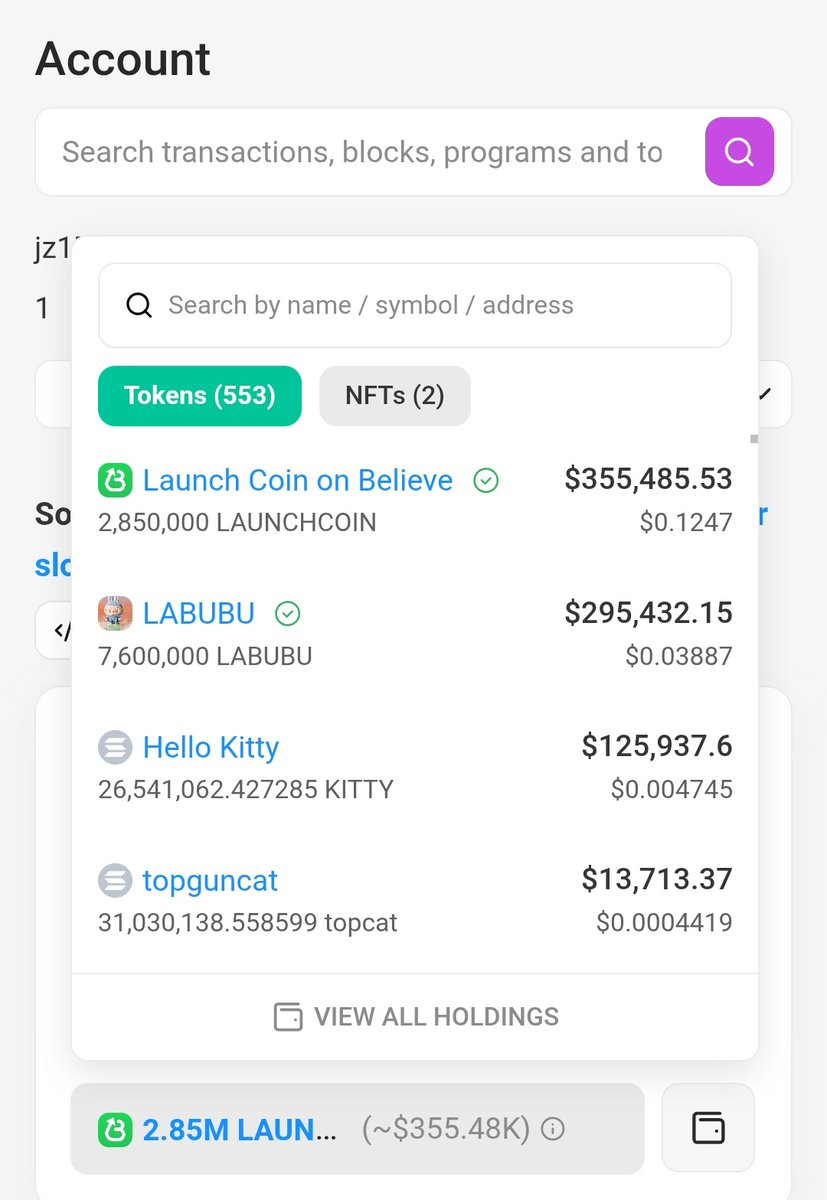Click the green logo in the token dropdown bar
Image resolution: width=827 pixels, height=1200 pixels.
(115, 1130)
